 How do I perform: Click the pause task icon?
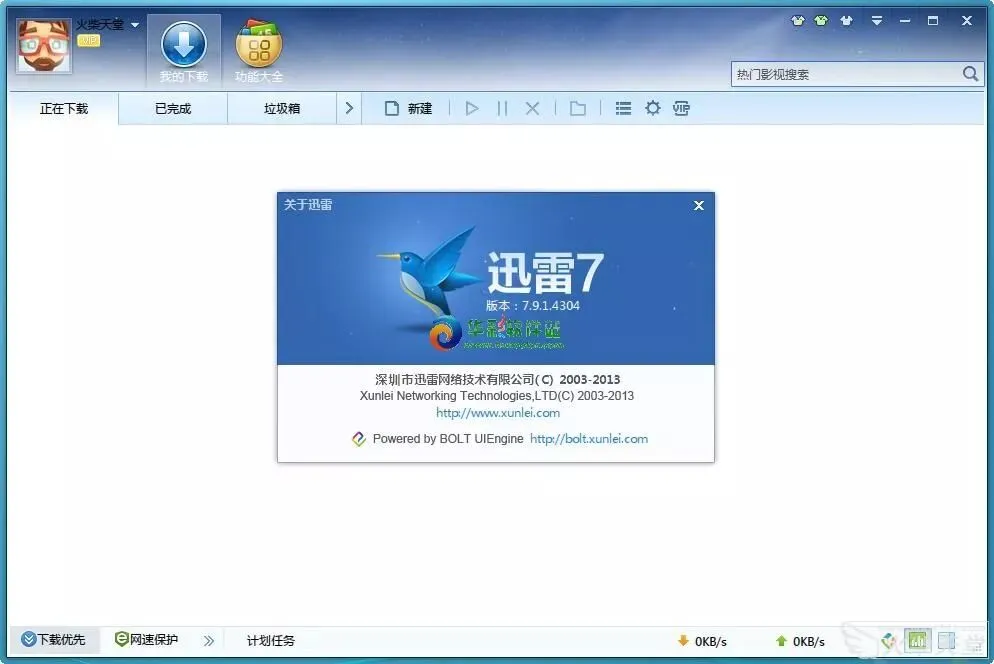click(502, 108)
